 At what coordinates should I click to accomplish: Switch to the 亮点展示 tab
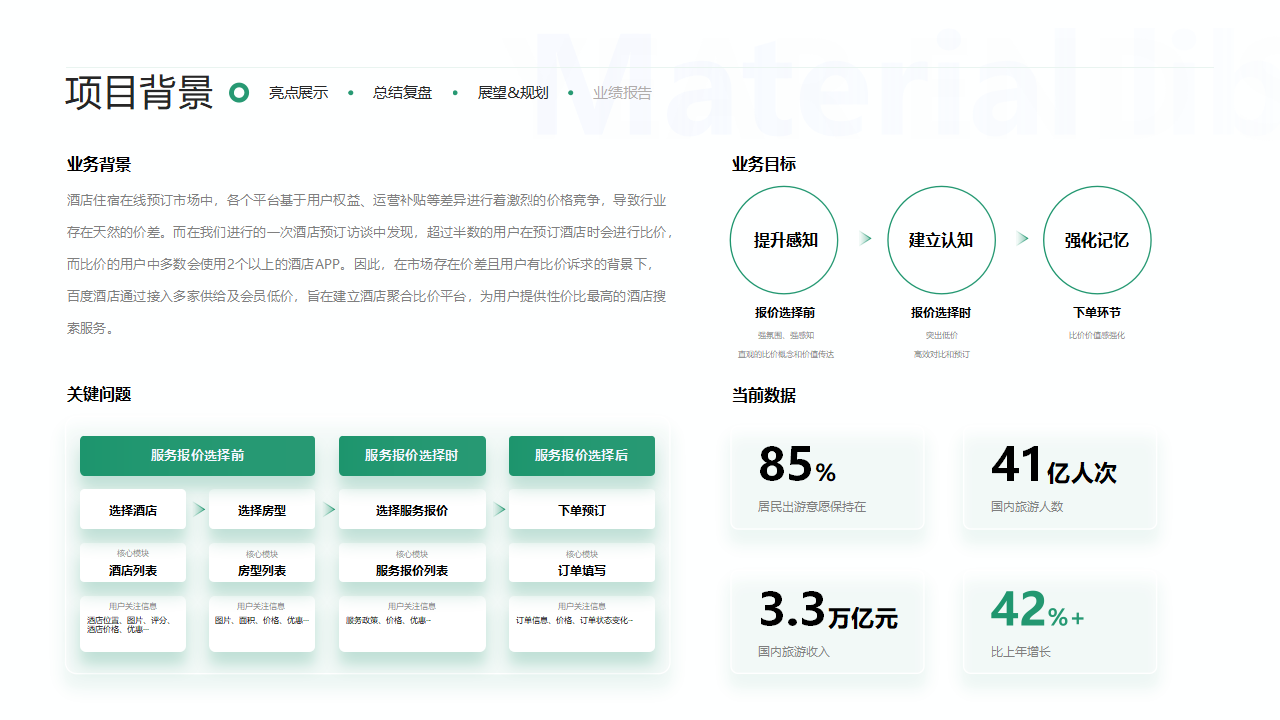298,93
